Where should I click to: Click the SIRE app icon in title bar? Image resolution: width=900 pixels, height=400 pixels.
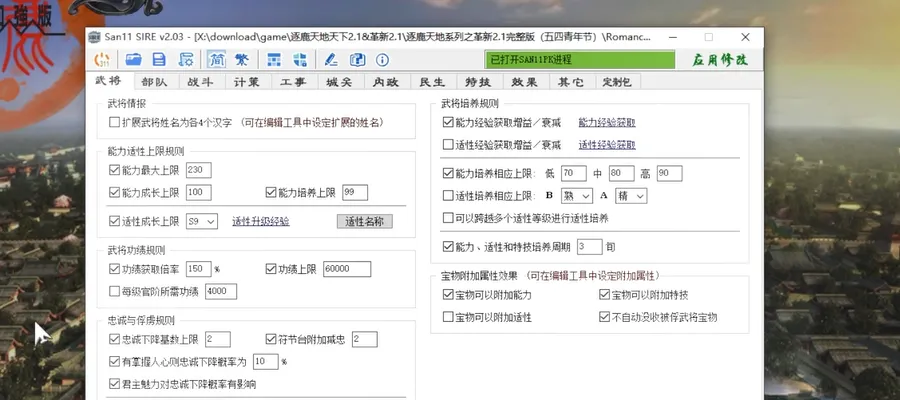pos(95,37)
